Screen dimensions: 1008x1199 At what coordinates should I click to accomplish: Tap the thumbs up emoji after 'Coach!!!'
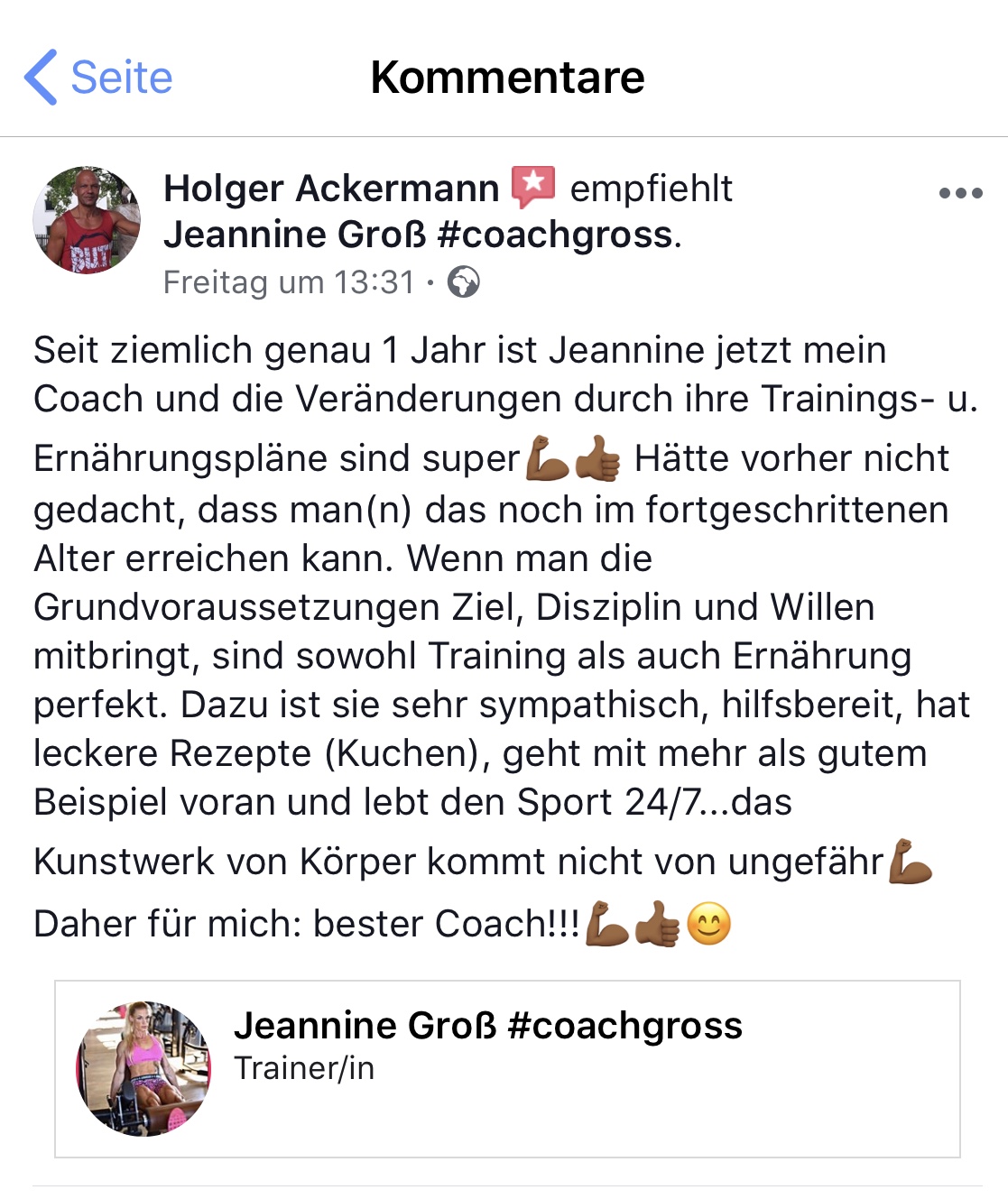(x=658, y=924)
